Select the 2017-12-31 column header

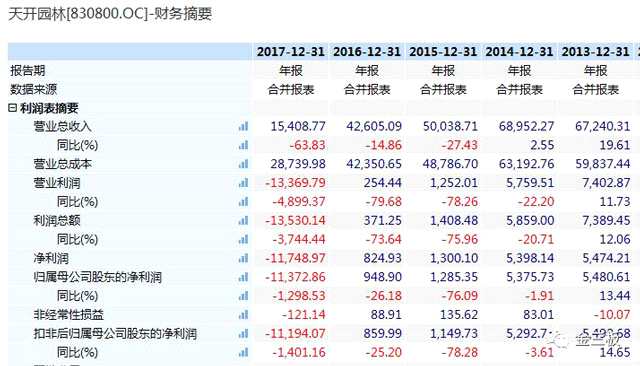291,52
